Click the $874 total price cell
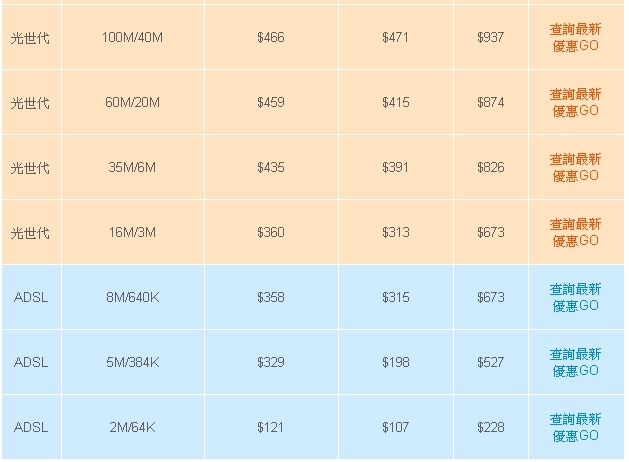The width and height of the screenshot is (629, 462). 491,102
